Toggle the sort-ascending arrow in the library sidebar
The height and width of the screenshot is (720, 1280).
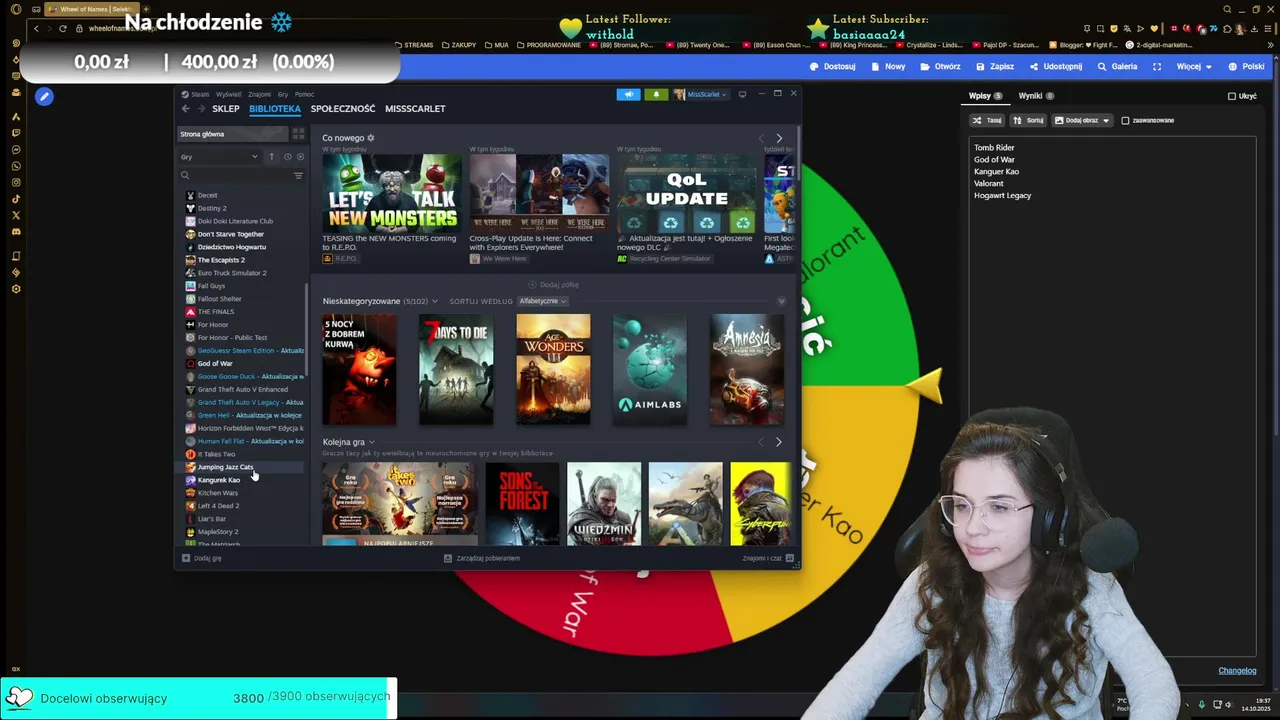click(x=271, y=157)
